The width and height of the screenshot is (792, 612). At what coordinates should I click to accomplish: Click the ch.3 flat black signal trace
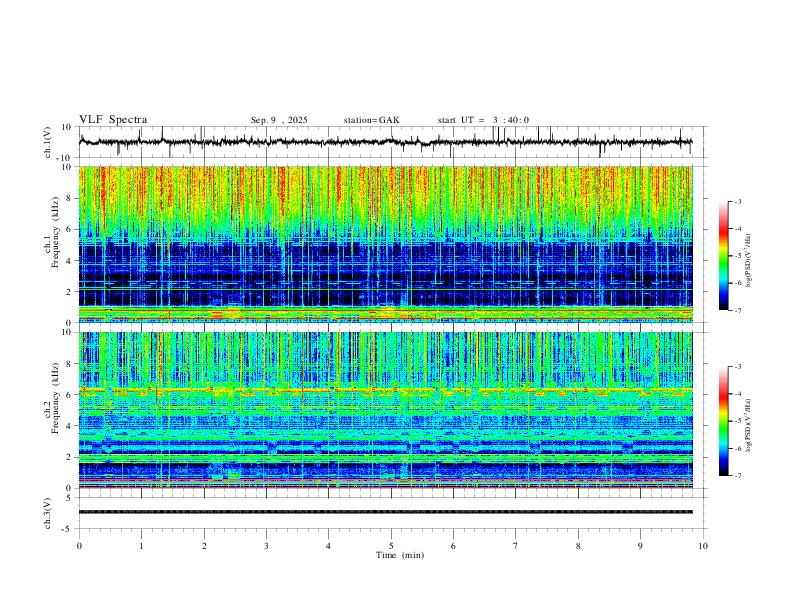point(385,512)
